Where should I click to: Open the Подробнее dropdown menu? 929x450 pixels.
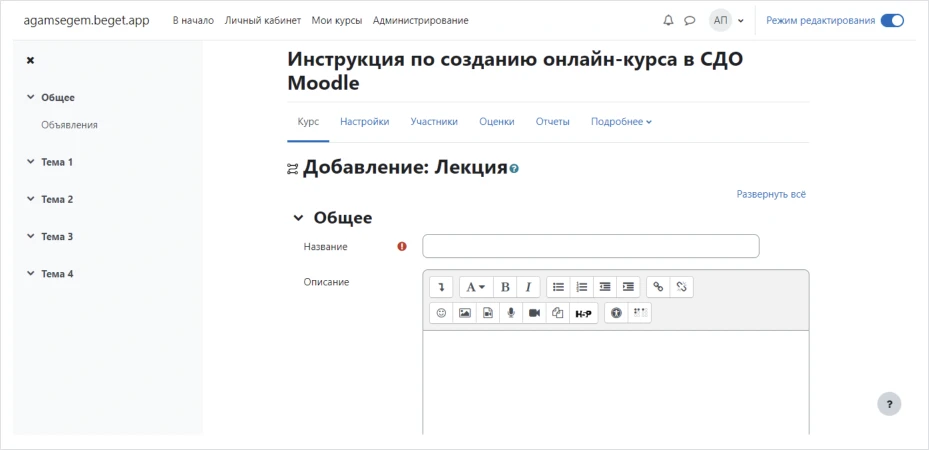click(621, 122)
